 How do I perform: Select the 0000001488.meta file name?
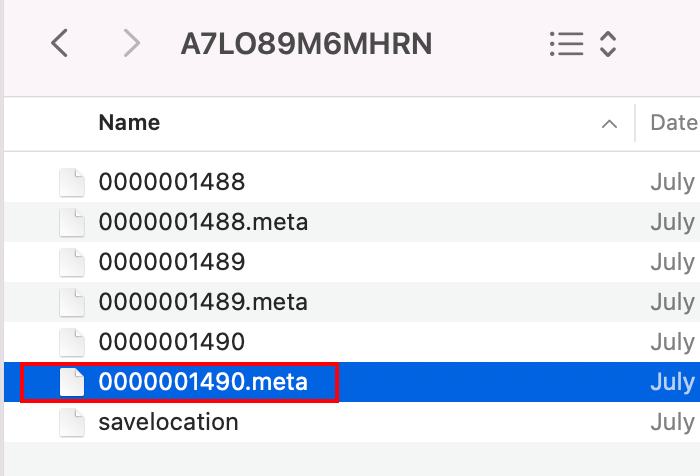point(203,222)
